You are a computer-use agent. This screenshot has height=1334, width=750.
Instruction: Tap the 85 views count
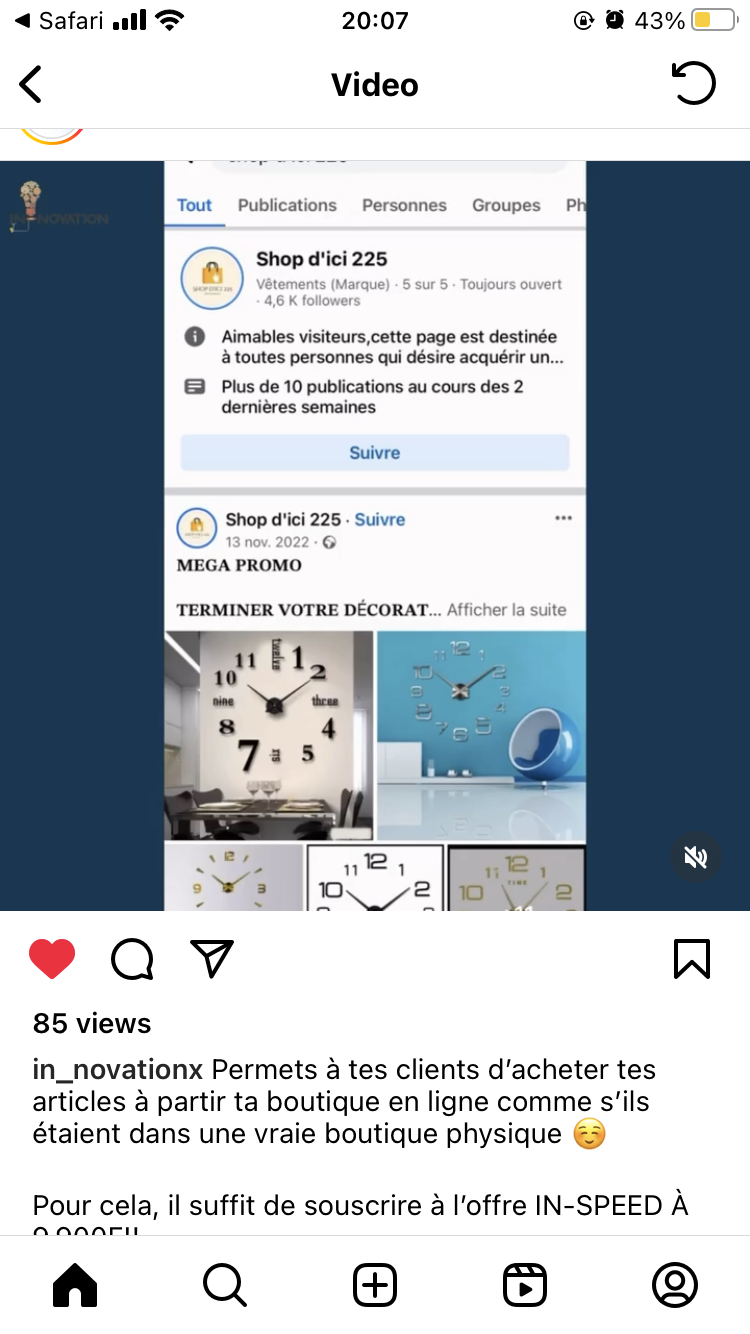[x=92, y=1023]
